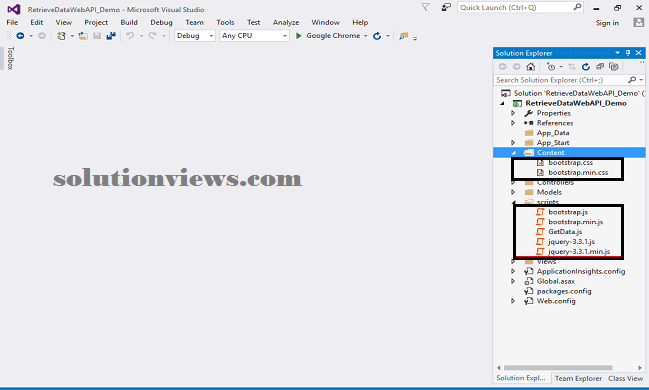
Task: Click the Solution Explorer horizontal scrollbar thumb
Action: (x=558, y=368)
